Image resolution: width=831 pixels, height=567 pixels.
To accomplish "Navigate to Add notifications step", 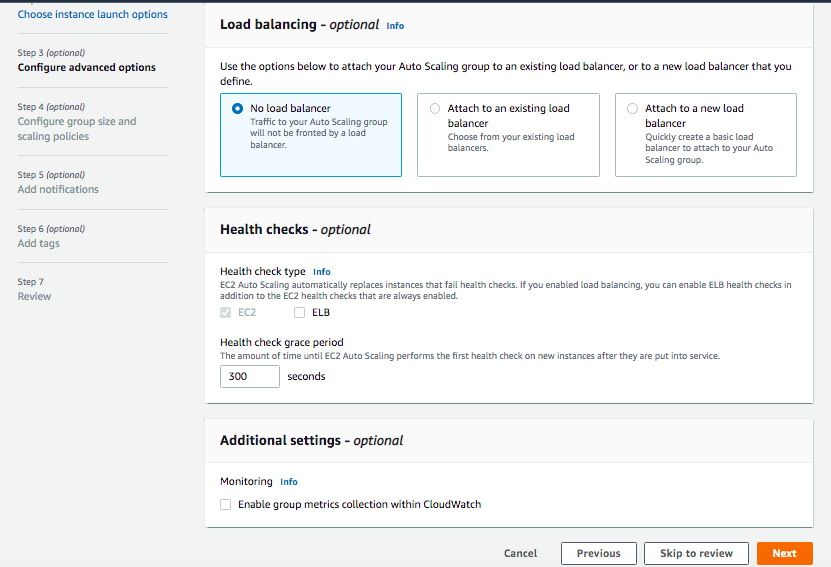I will tap(58, 189).
